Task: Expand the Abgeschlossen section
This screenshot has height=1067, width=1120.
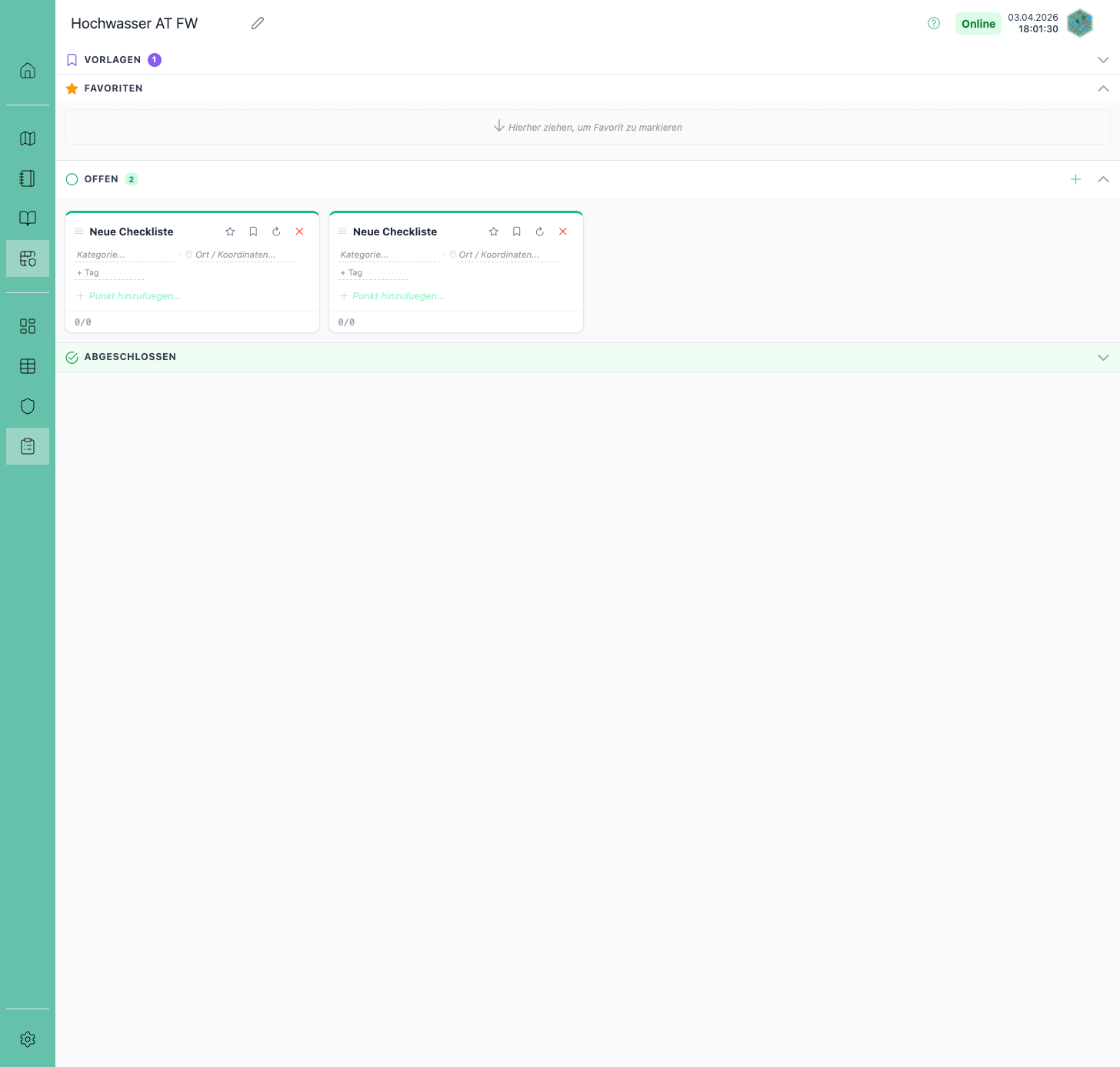Action: [1103, 357]
